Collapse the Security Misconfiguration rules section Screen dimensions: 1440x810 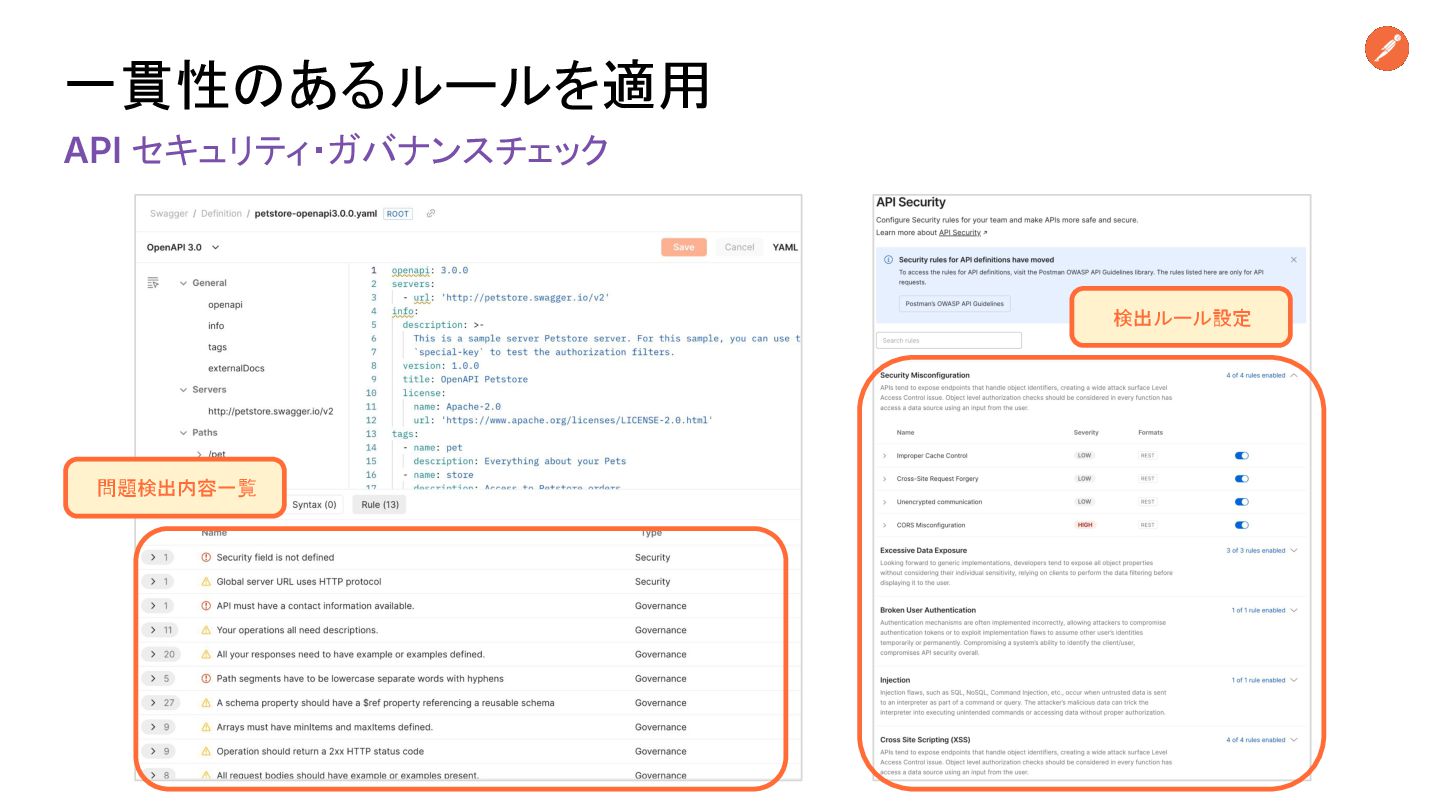tap(1294, 375)
